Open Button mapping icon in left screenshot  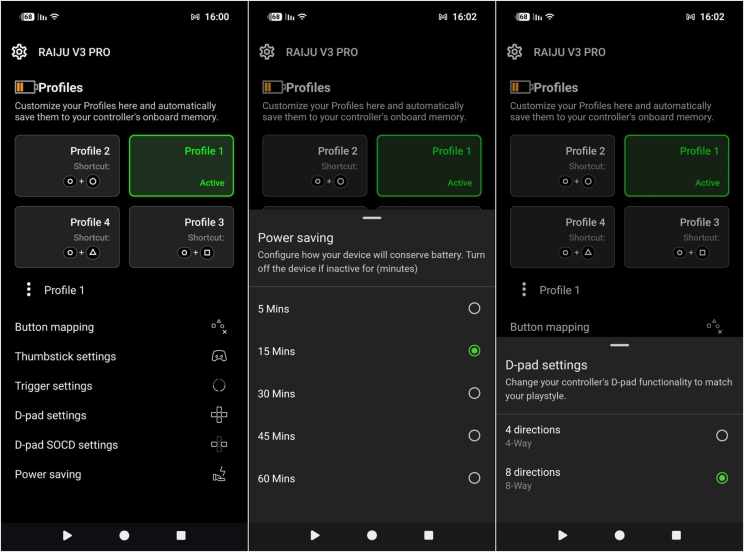(x=219, y=327)
